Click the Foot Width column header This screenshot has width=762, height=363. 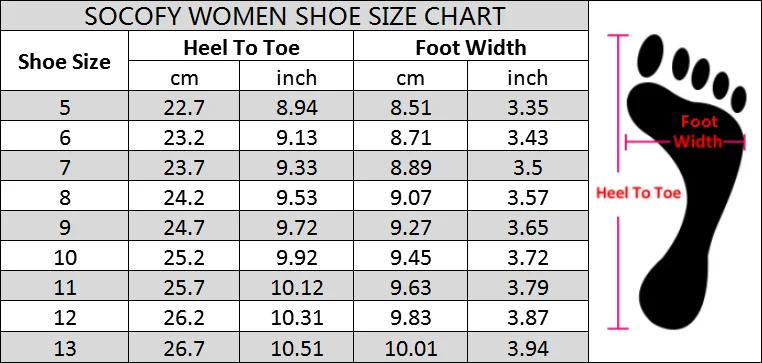pyautogui.click(x=470, y=47)
